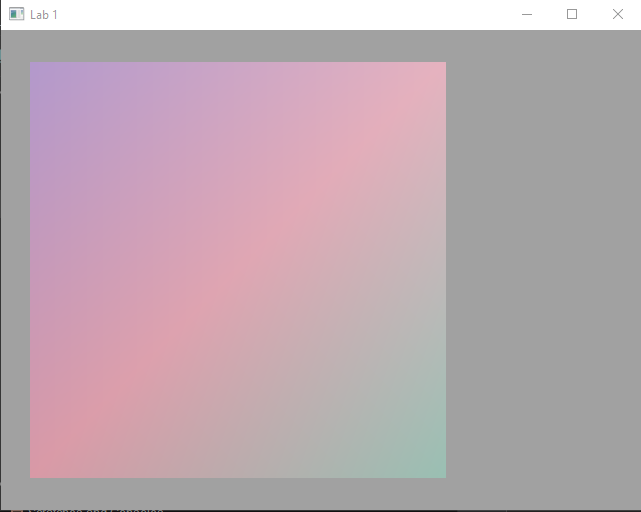Click the gray strip above the gradient square
The height and width of the screenshot is (512, 641).
(238, 46)
